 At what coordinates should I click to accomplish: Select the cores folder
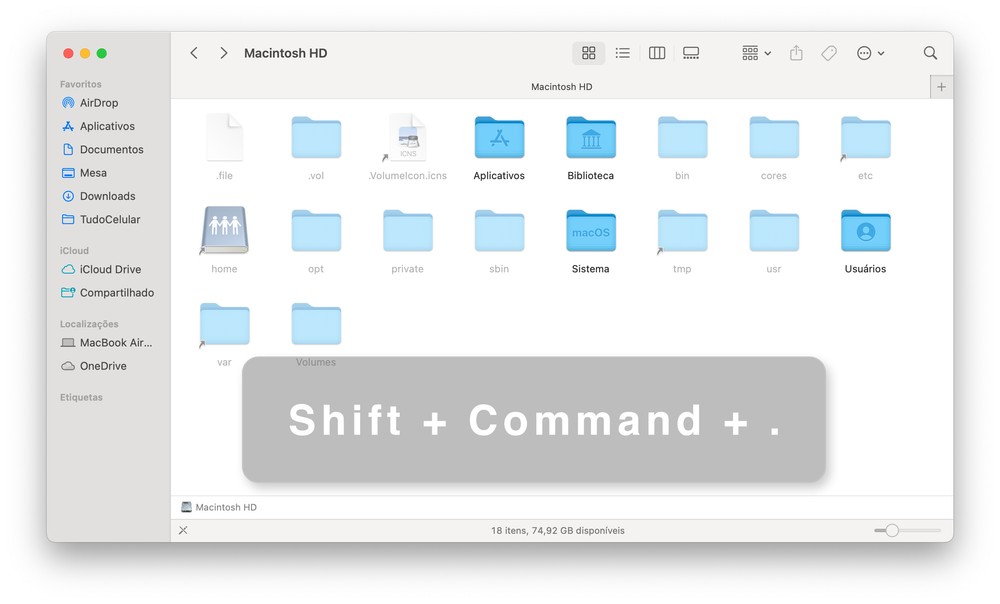pos(774,137)
